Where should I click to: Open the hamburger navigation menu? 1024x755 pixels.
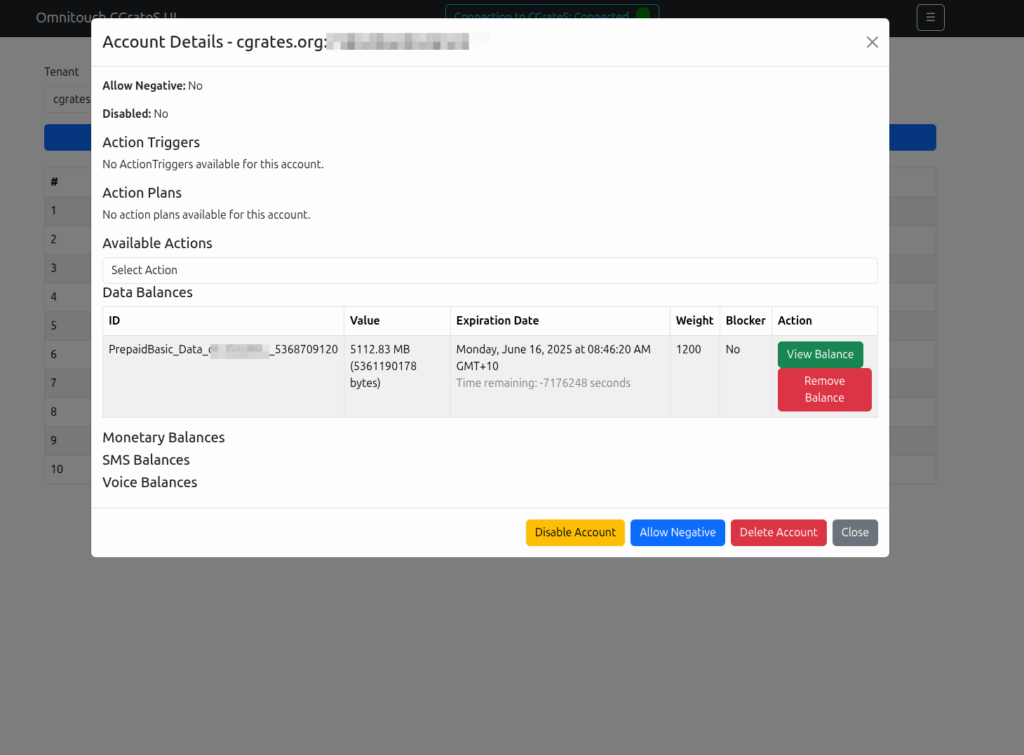930,17
